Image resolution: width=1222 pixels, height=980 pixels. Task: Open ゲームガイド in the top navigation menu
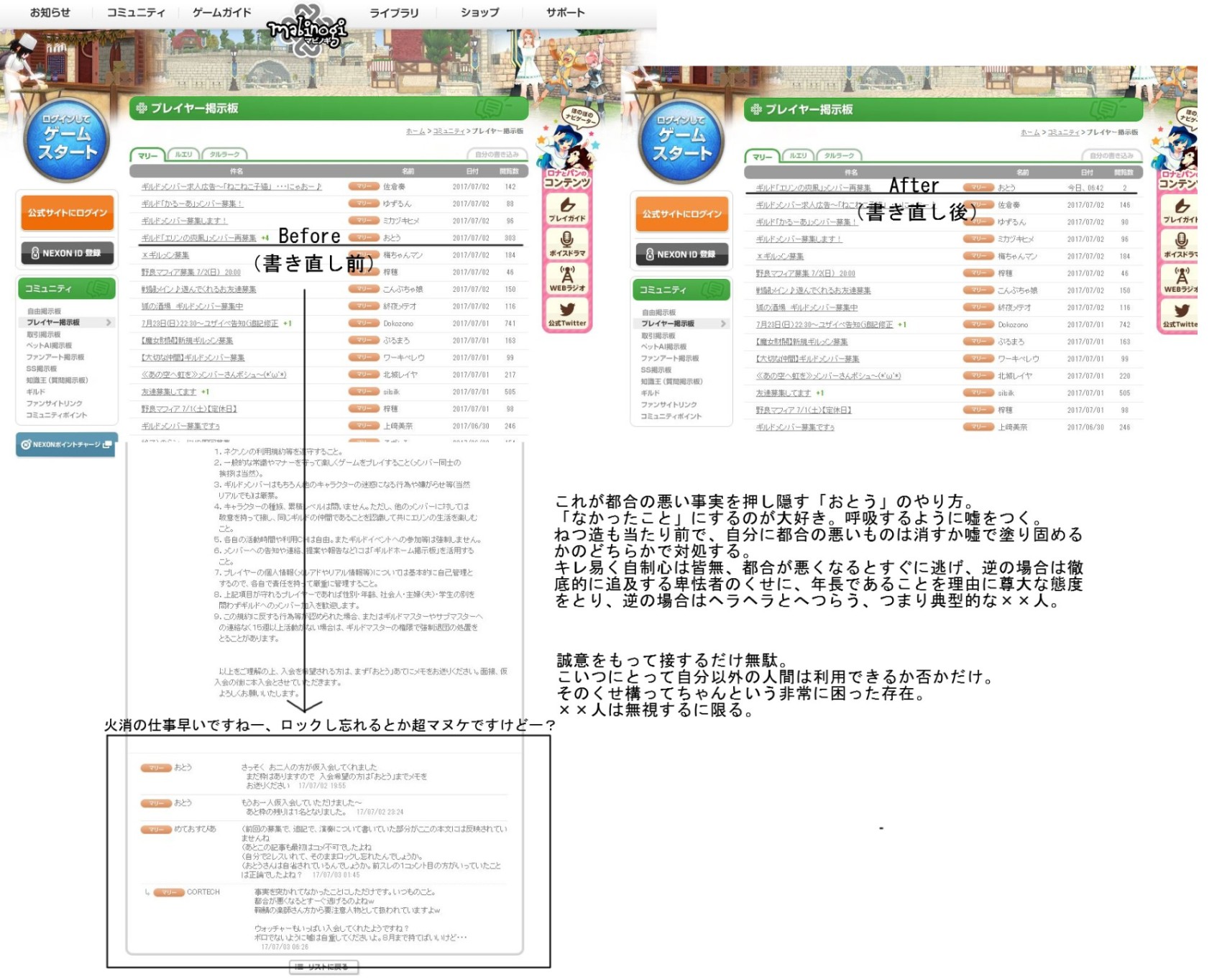(x=222, y=12)
